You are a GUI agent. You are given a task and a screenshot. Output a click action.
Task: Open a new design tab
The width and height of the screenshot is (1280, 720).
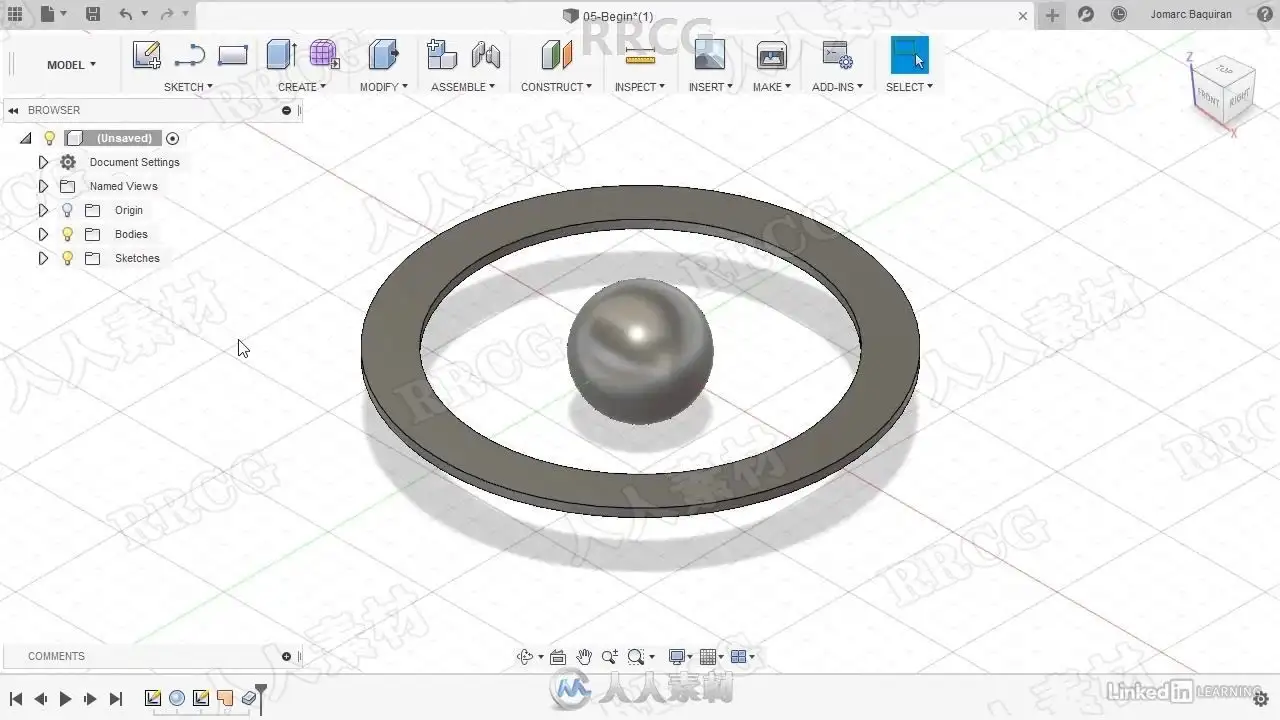(1052, 15)
